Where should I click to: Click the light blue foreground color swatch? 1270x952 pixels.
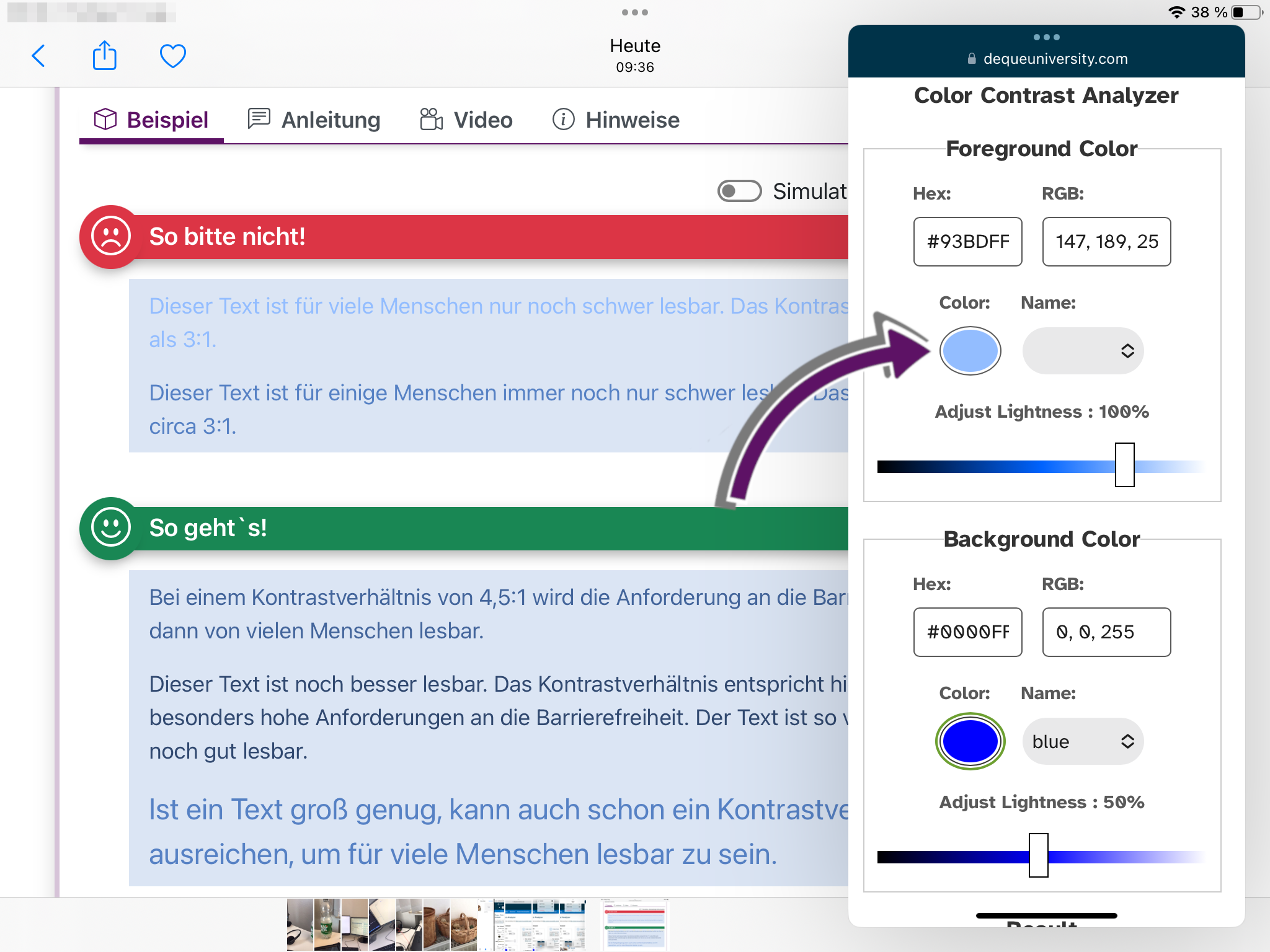[x=970, y=351]
